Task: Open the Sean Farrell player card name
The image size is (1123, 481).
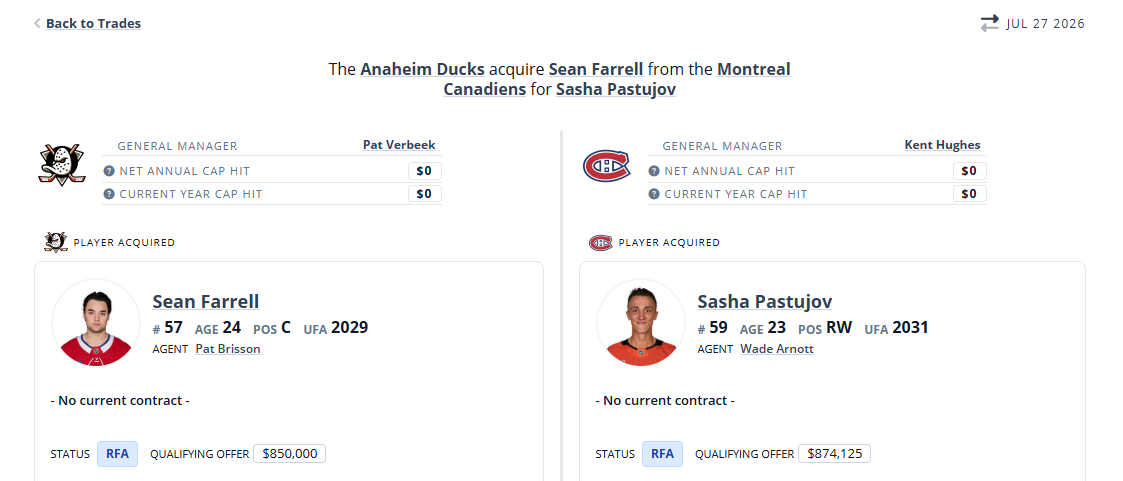Action: [206, 301]
